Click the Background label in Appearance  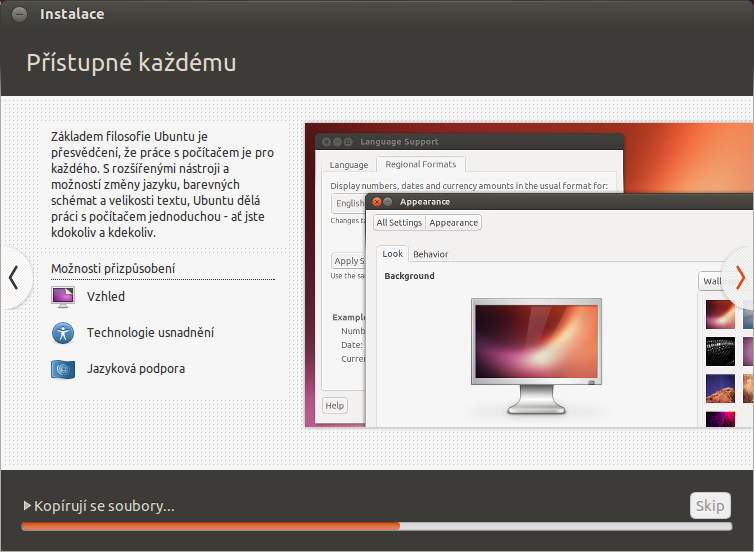(409, 276)
